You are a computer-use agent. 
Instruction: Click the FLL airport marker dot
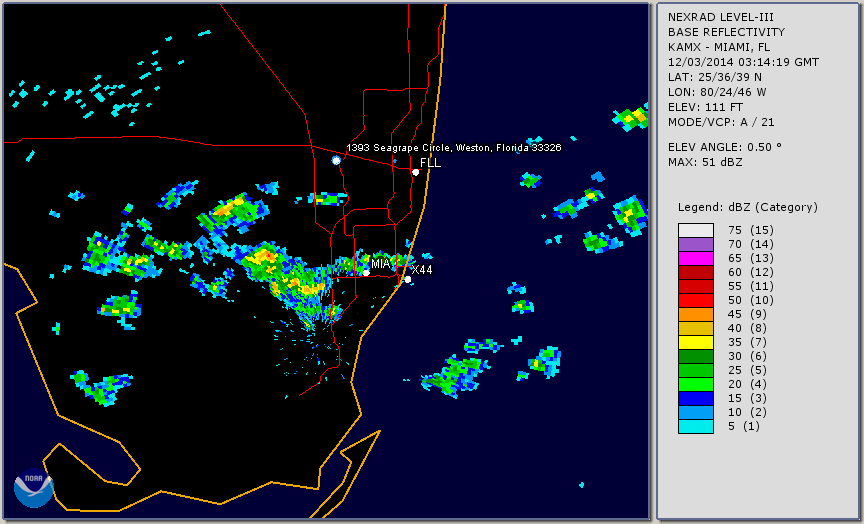[415, 172]
